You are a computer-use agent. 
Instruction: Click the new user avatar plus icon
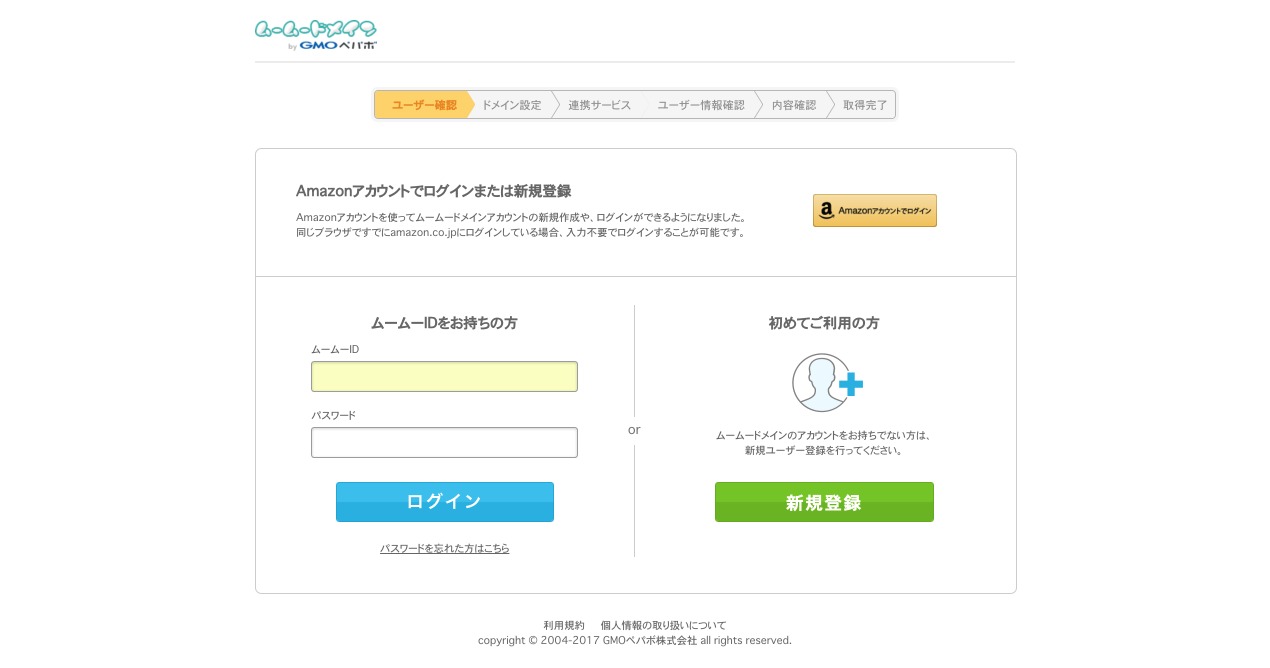[x=827, y=382]
